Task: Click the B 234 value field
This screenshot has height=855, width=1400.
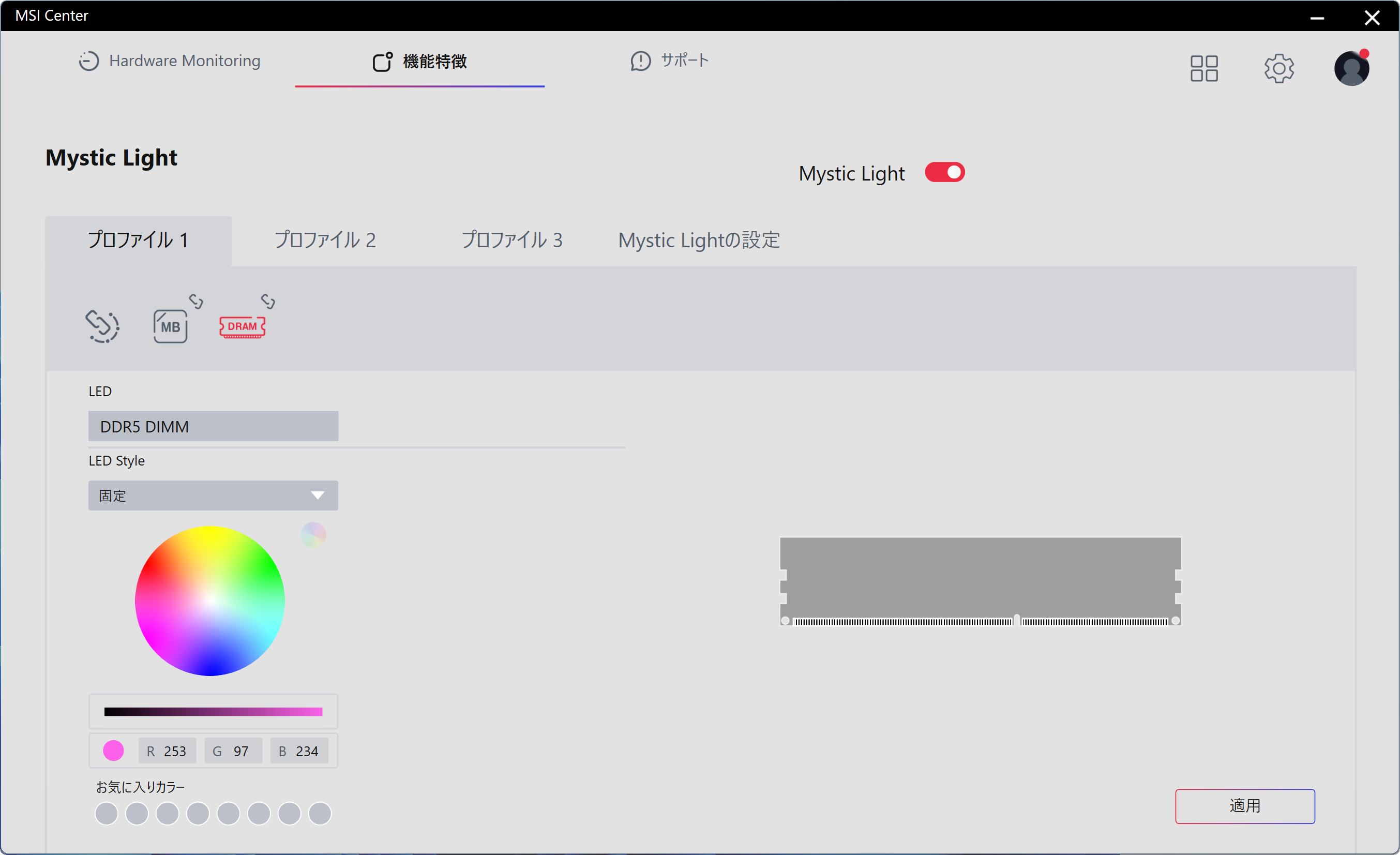Action: [299, 751]
